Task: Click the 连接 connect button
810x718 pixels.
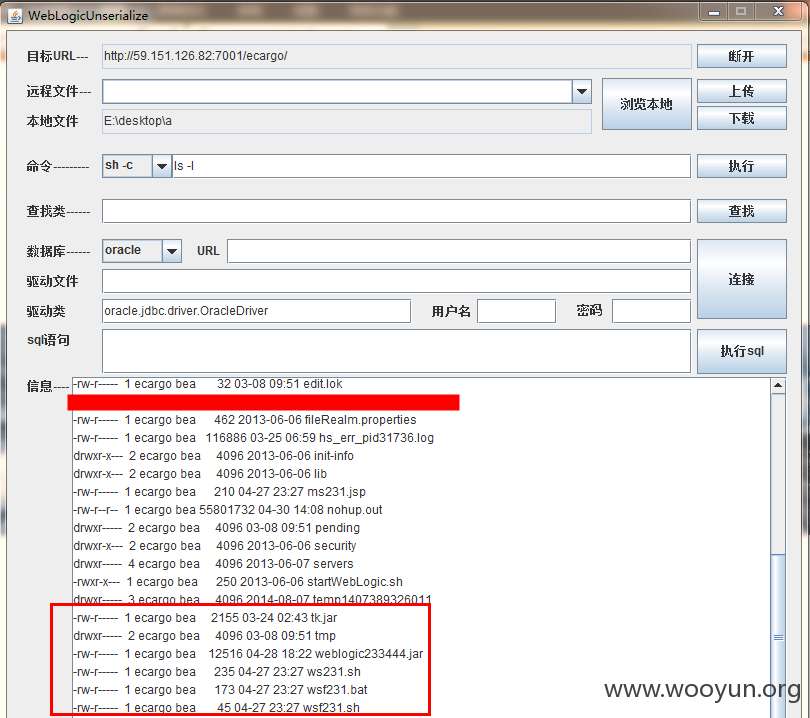Action: (x=741, y=279)
